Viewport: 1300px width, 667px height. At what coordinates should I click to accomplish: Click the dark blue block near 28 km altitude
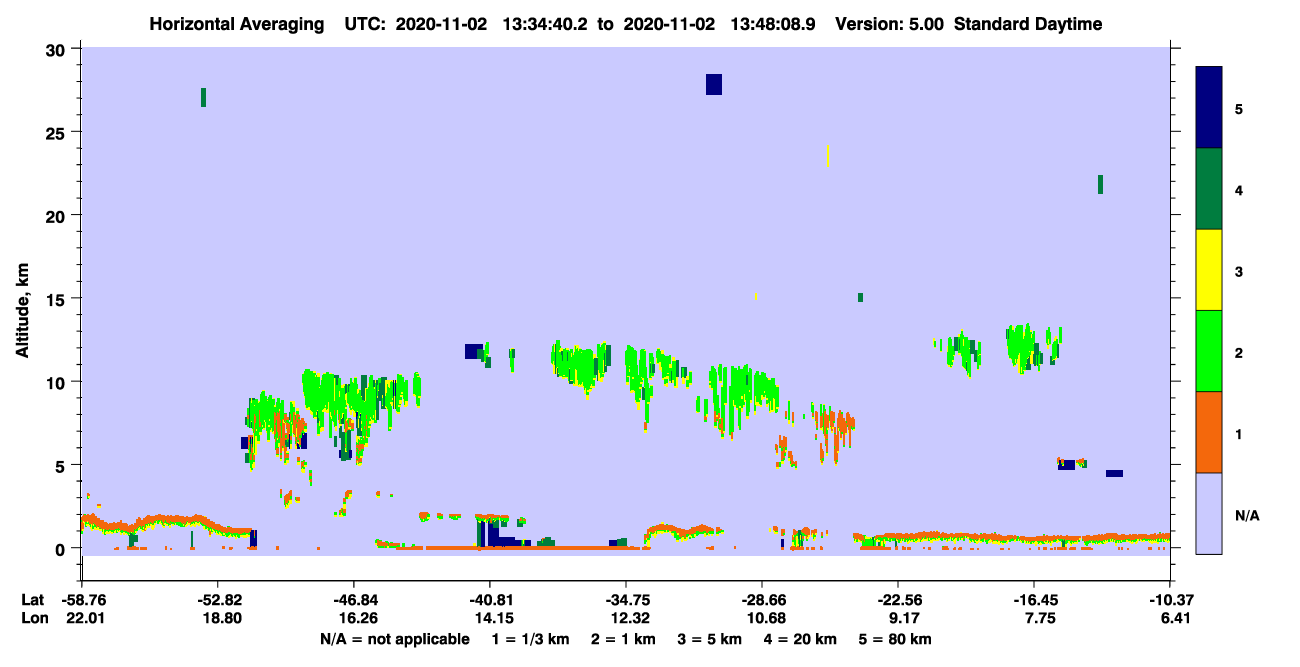pyautogui.click(x=713, y=84)
